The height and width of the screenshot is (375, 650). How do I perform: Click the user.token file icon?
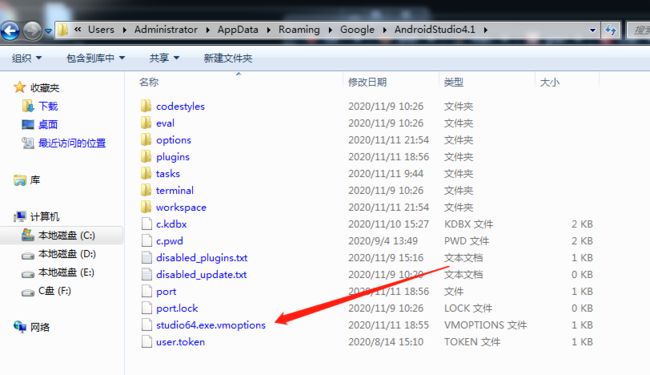147,342
